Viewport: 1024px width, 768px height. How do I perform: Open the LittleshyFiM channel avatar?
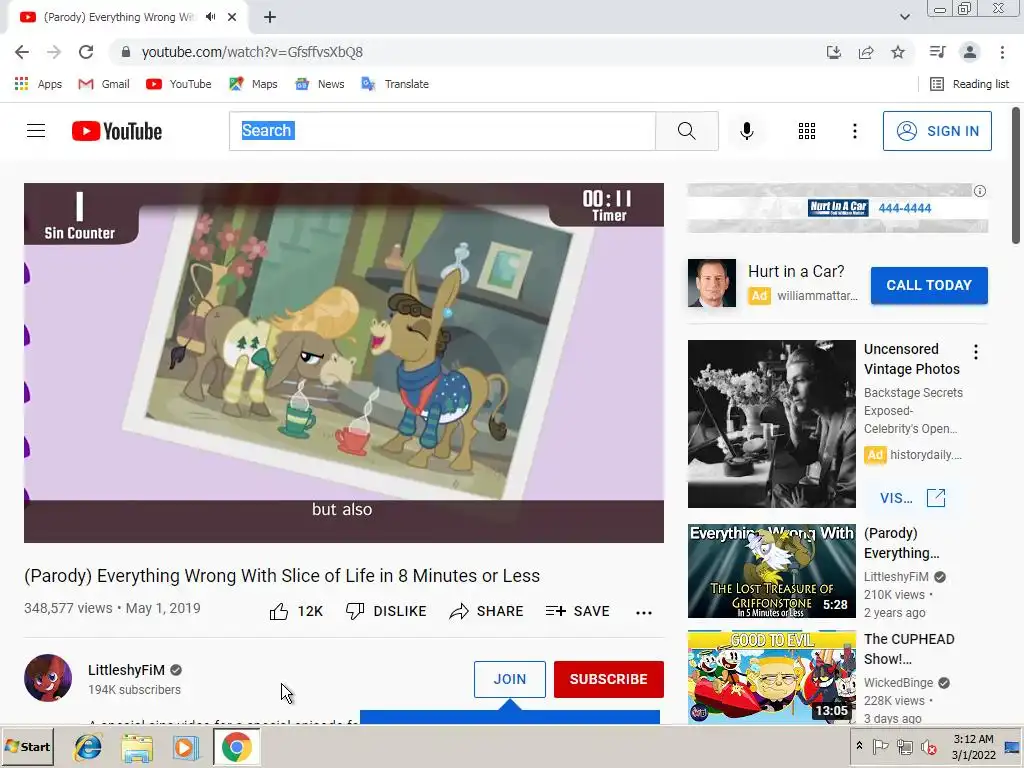pyautogui.click(x=48, y=678)
